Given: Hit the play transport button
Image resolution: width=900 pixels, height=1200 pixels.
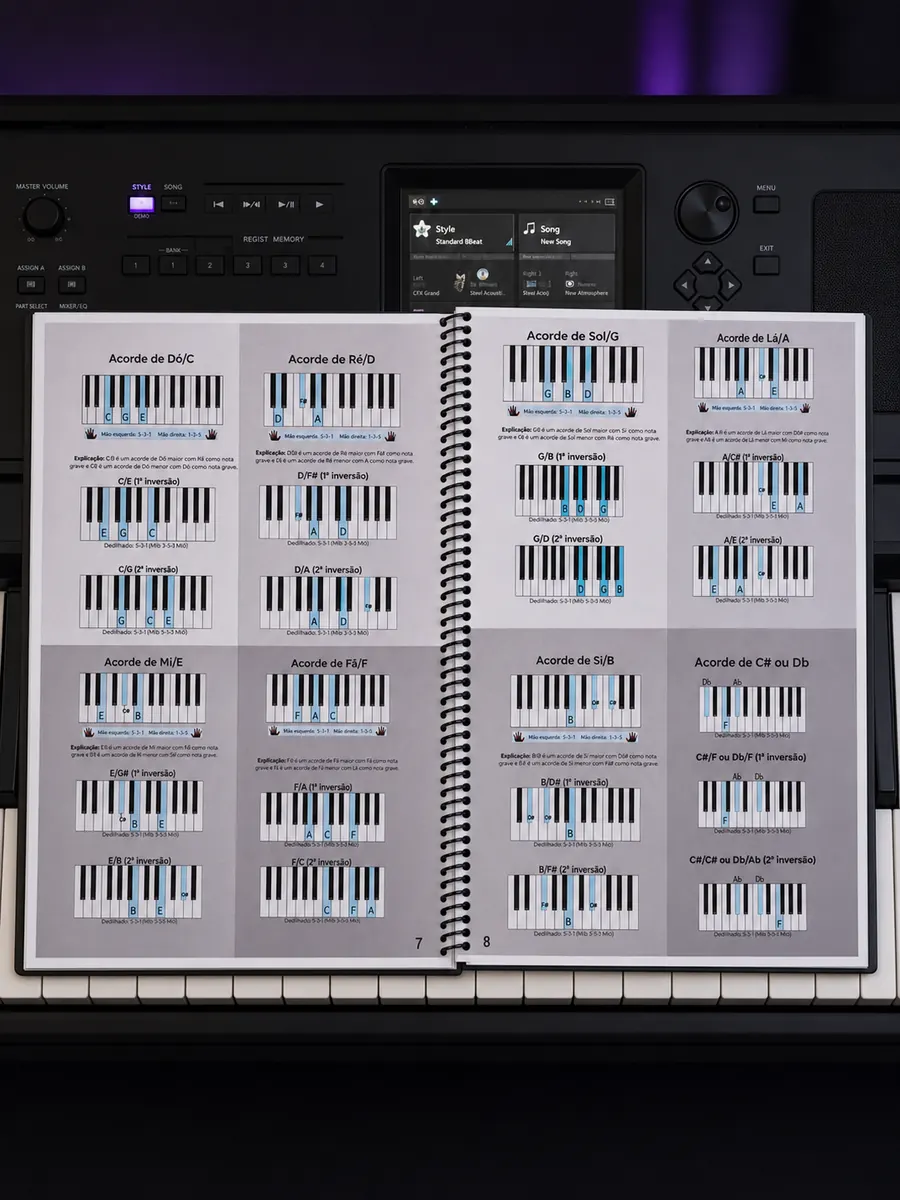Looking at the screenshot, I should coord(320,204).
